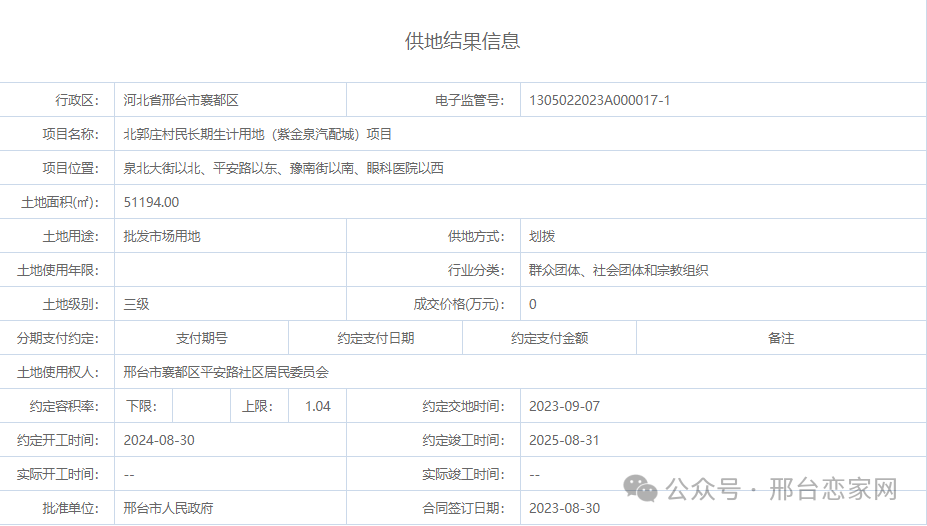Click the label 约定交地时间
Image resolution: width=927 pixels, height=526 pixels.
(464, 406)
